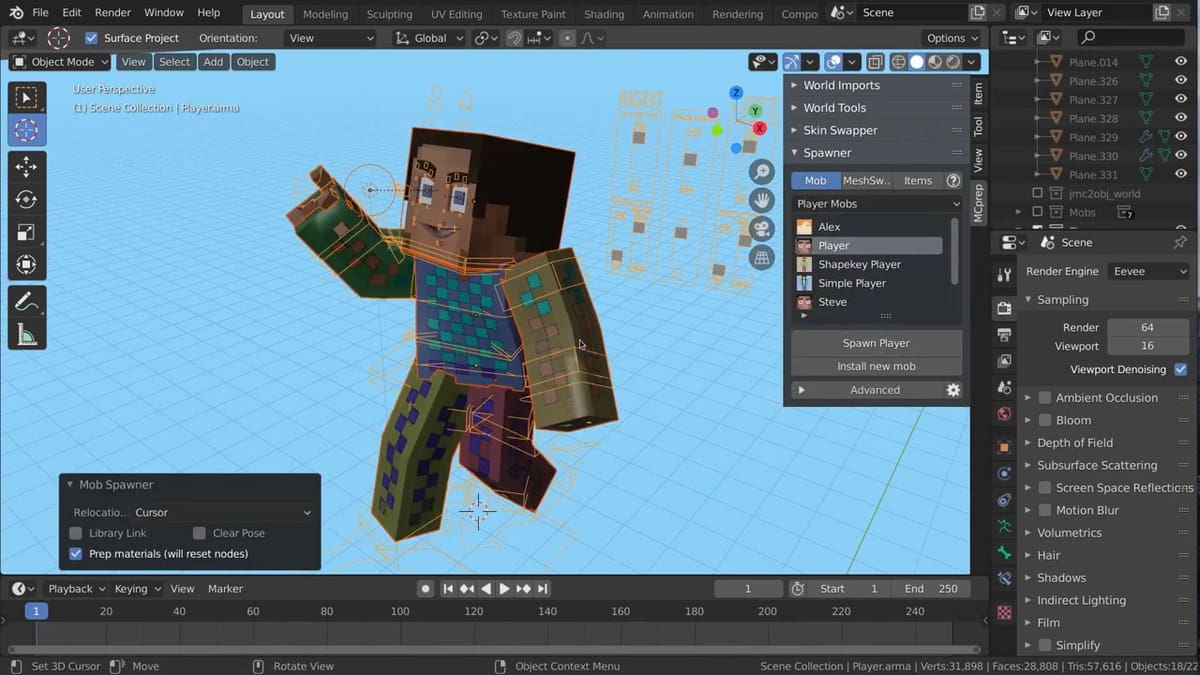The image size is (1200, 675).
Task: Click the Z axis gizmo ball
Action: [736, 92]
